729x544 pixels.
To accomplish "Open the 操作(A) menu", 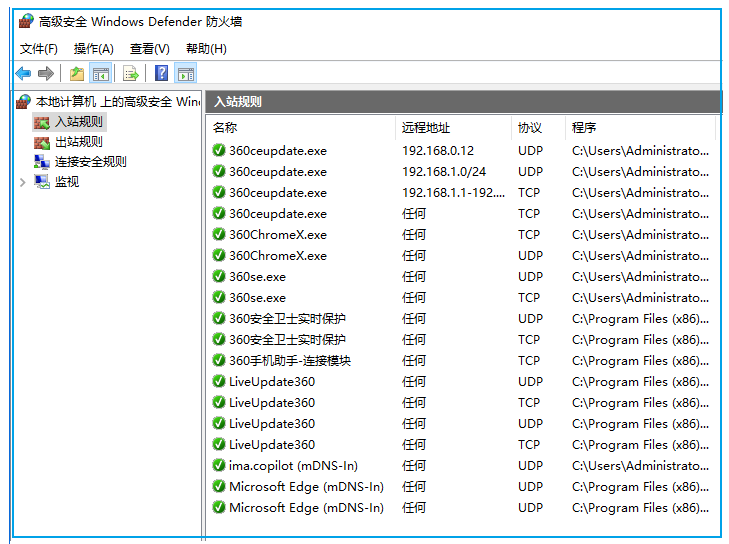I will coord(93,48).
